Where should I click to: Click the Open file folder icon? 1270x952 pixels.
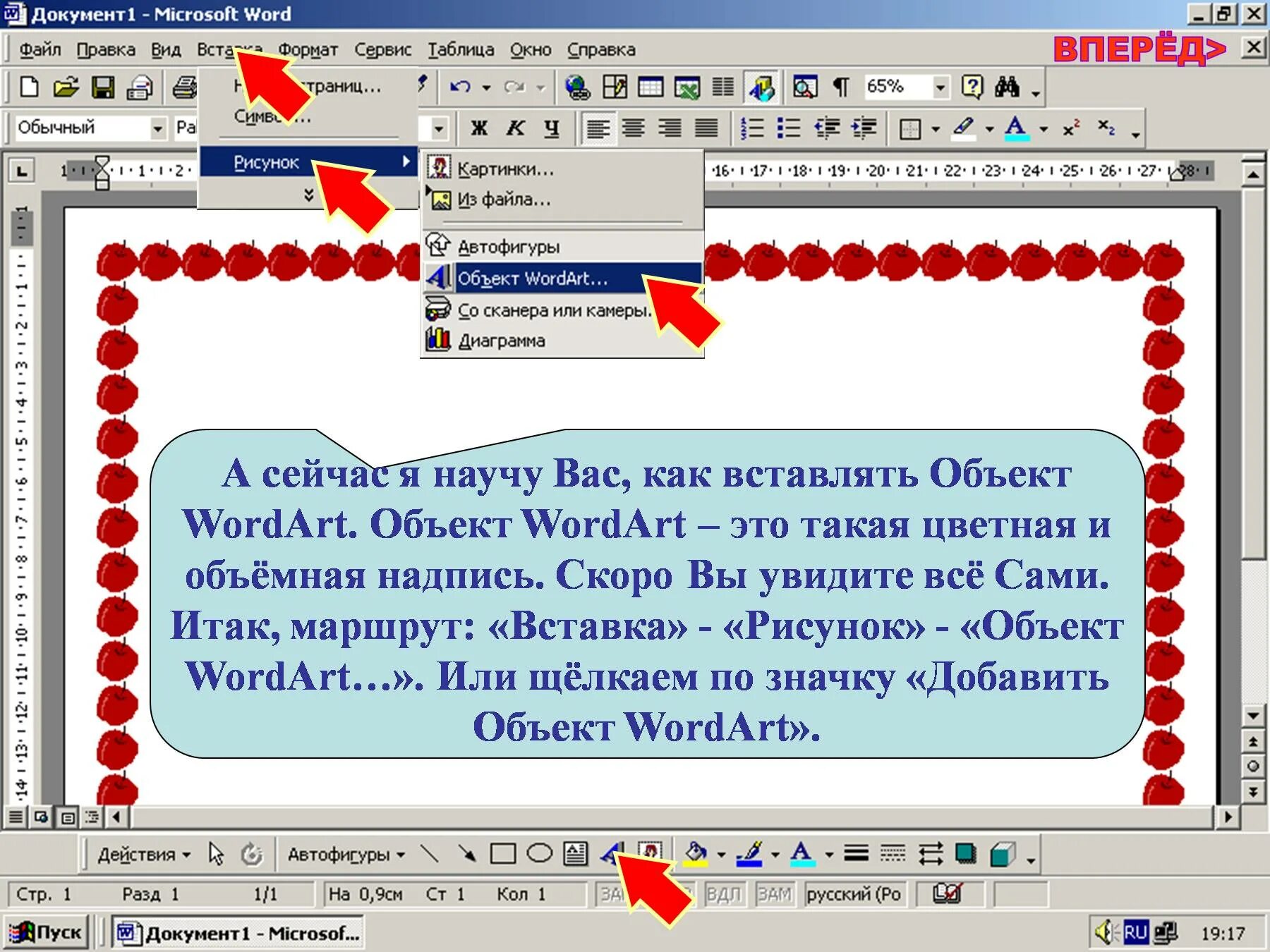click(66, 87)
